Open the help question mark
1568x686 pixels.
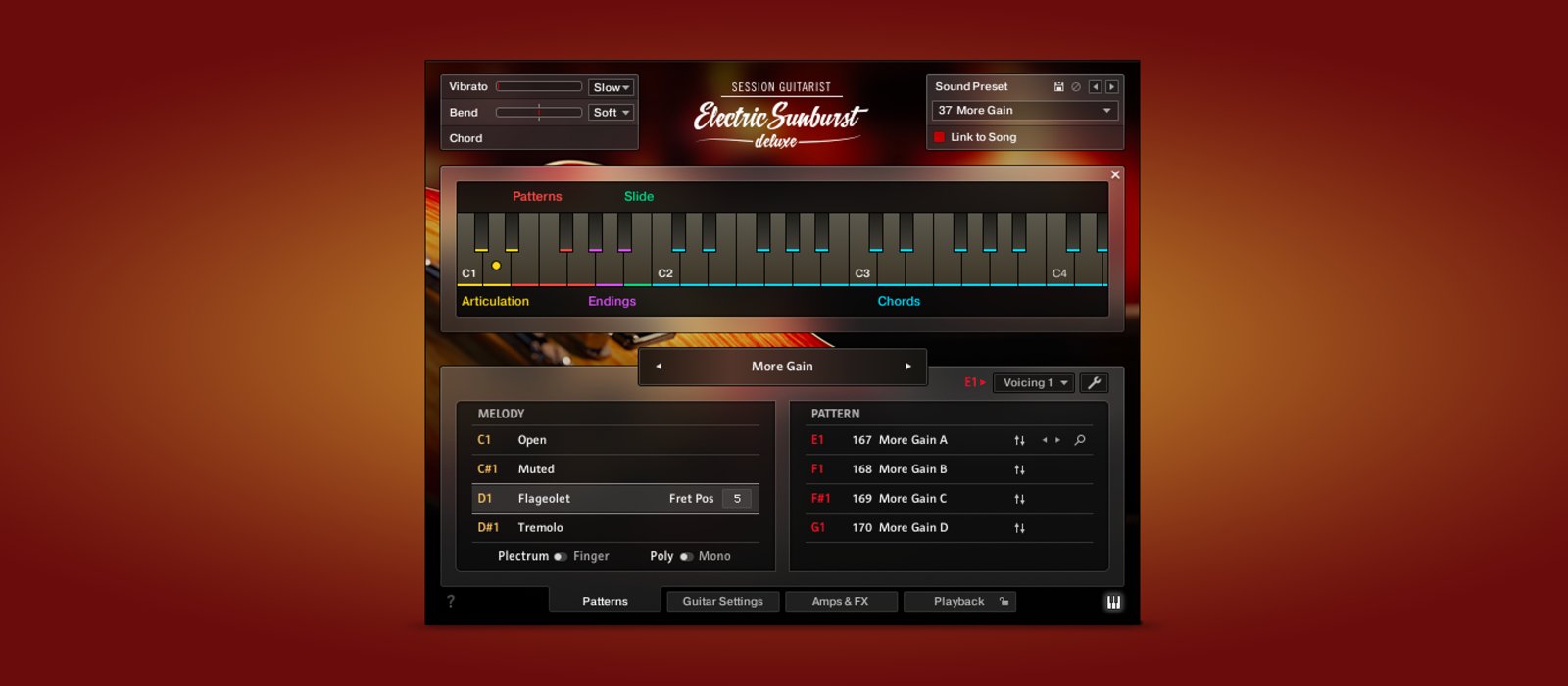point(451,602)
